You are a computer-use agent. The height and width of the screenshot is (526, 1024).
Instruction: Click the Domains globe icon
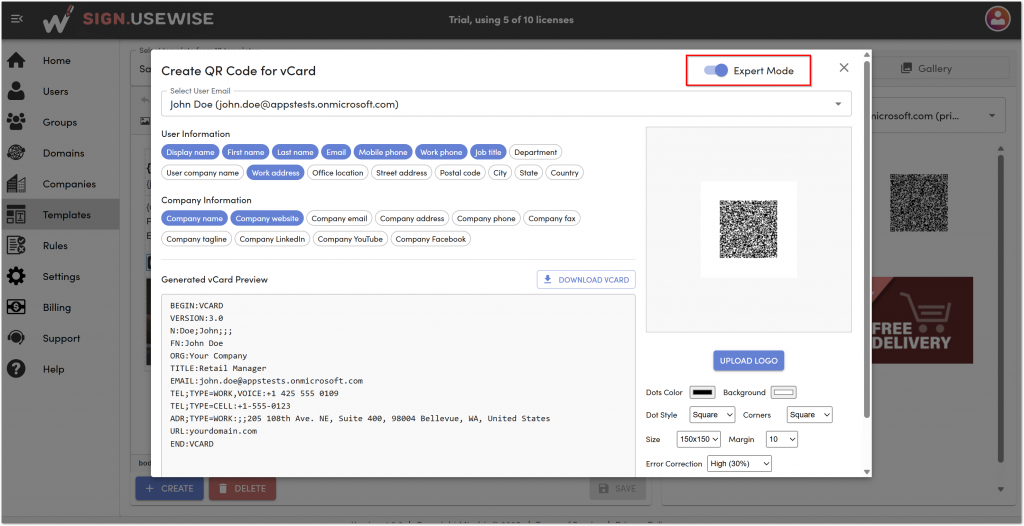point(16,153)
